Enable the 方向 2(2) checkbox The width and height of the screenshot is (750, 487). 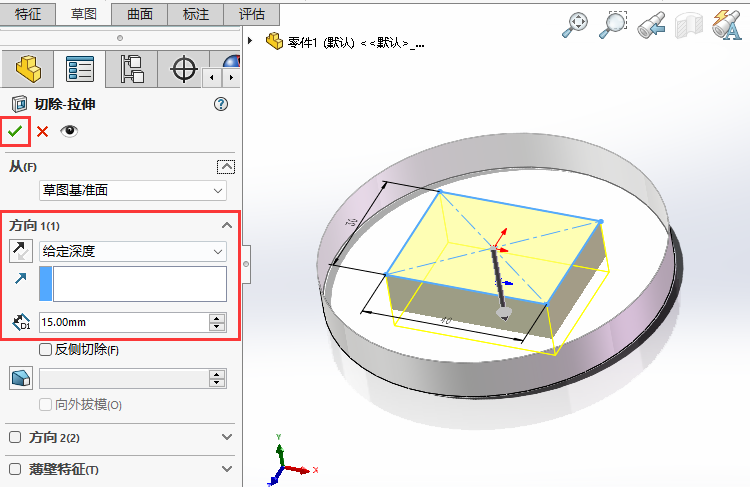[15, 437]
